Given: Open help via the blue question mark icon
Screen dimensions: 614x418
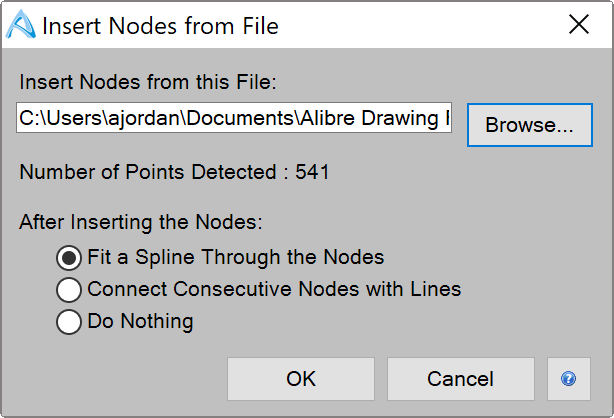Looking at the screenshot, I should 568,379.
